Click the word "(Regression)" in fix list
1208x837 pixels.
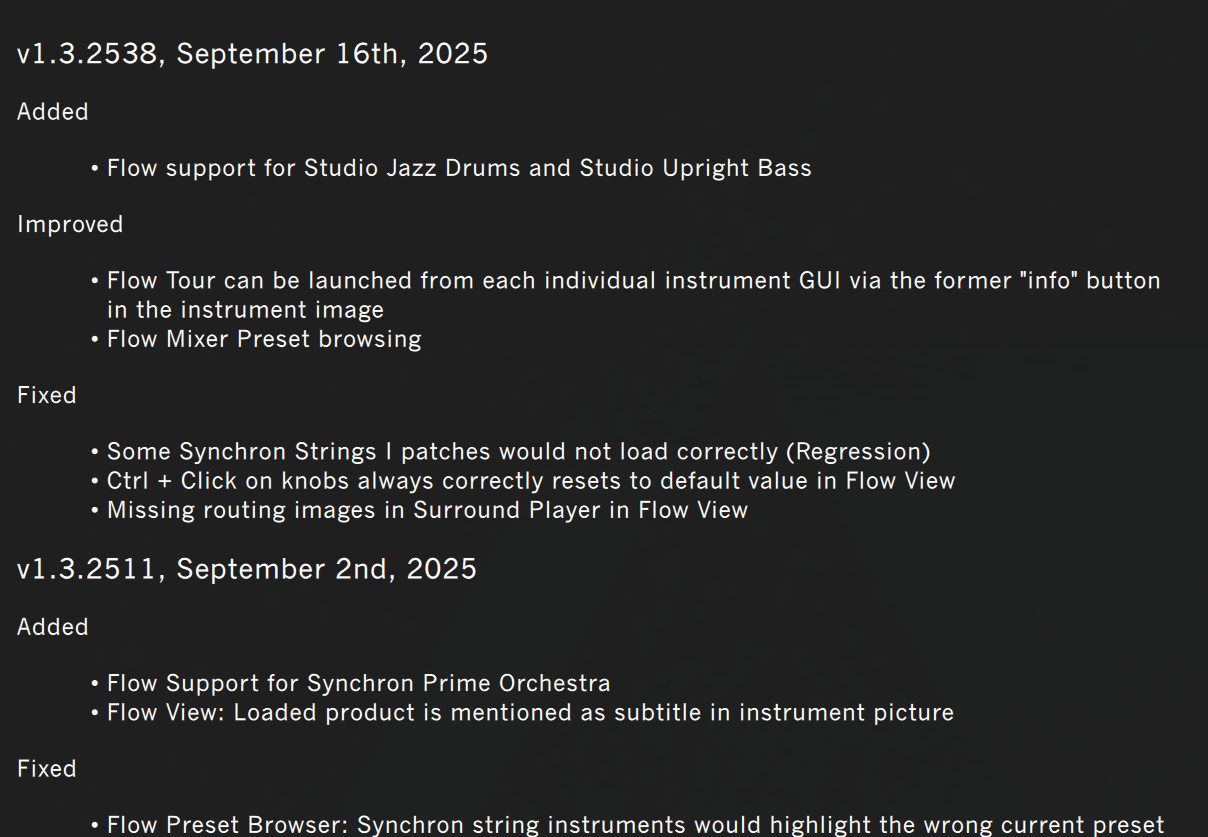pyautogui.click(x=858, y=452)
